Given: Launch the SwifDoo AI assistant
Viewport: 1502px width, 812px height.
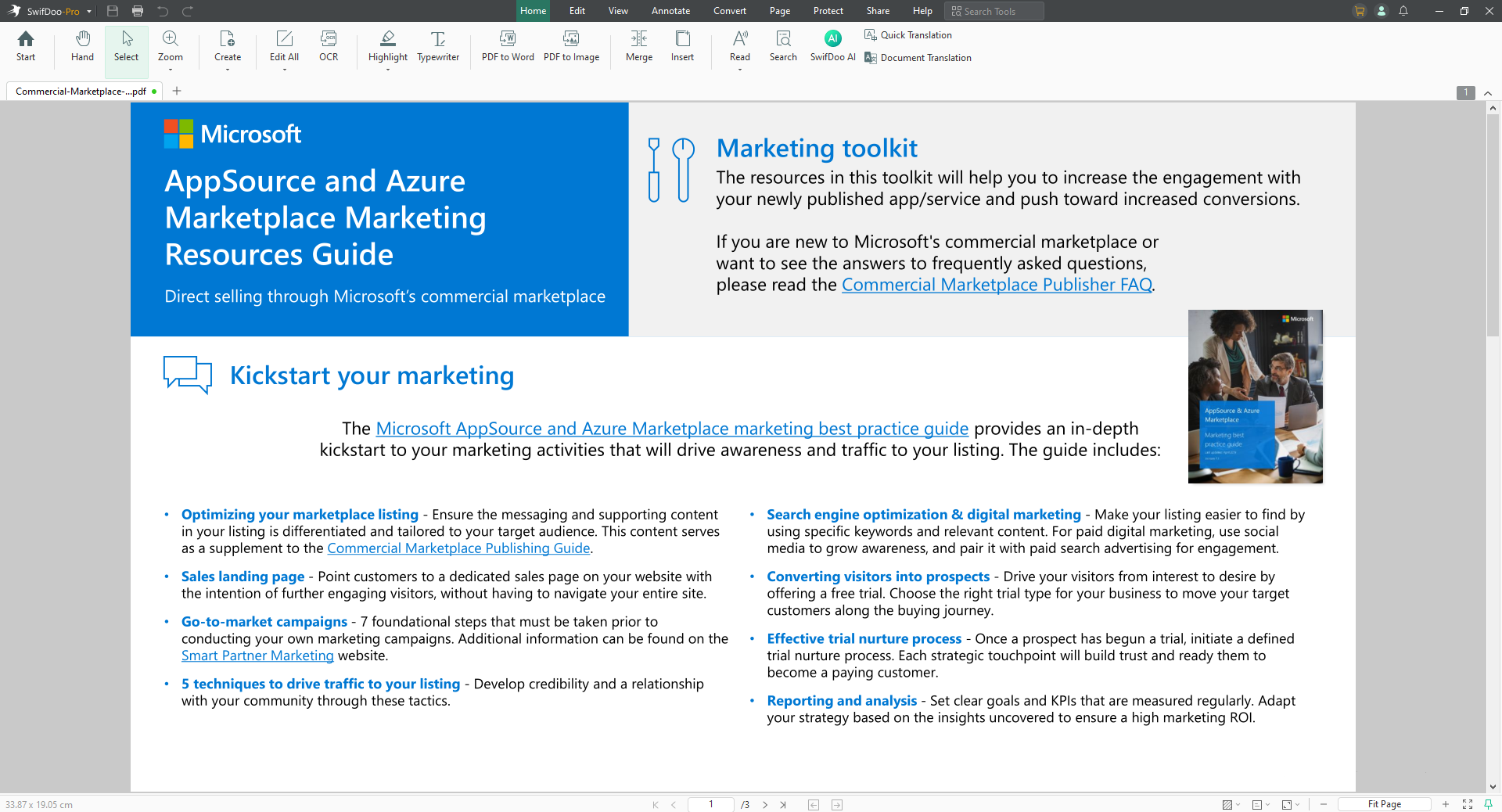Looking at the screenshot, I should point(832,46).
